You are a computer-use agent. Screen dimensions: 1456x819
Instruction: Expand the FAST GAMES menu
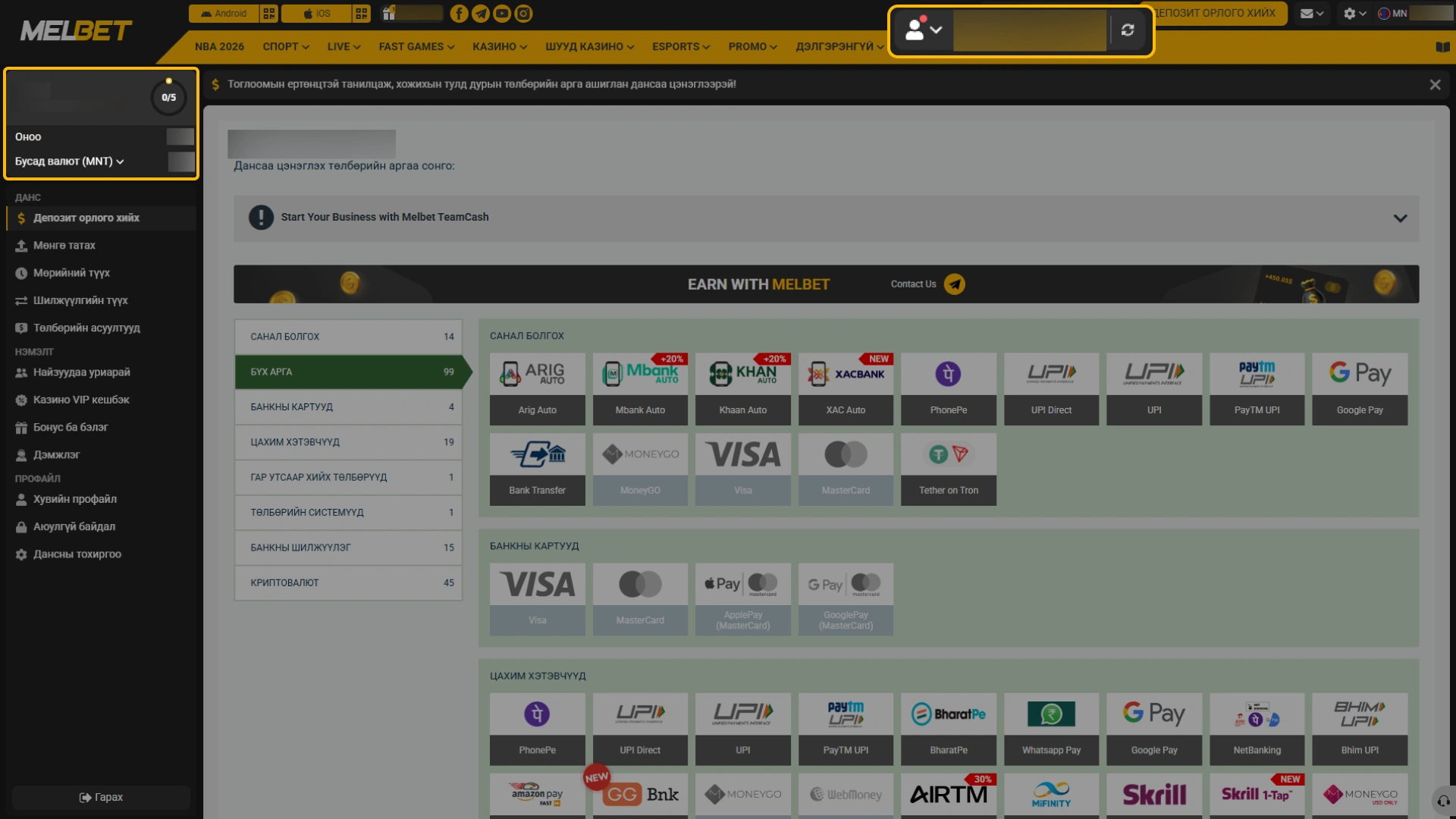(416, 47)
